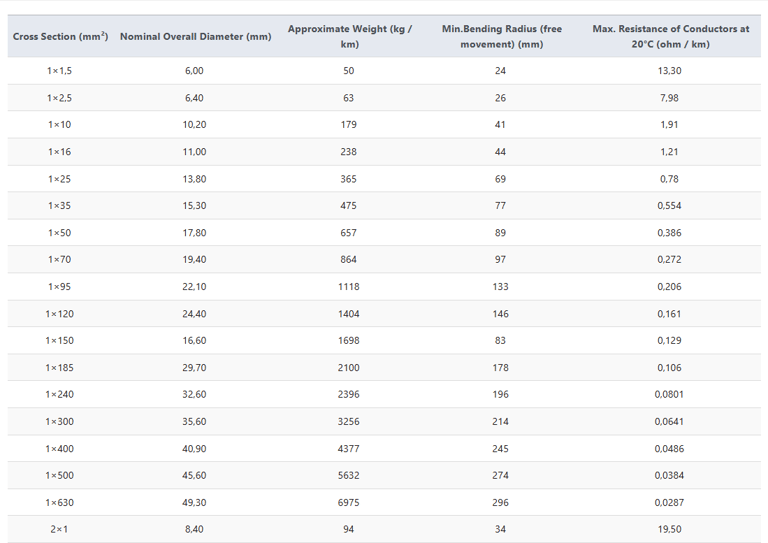
Task: Select the 1×1,5 cross section cell
Action: (59, 71)
